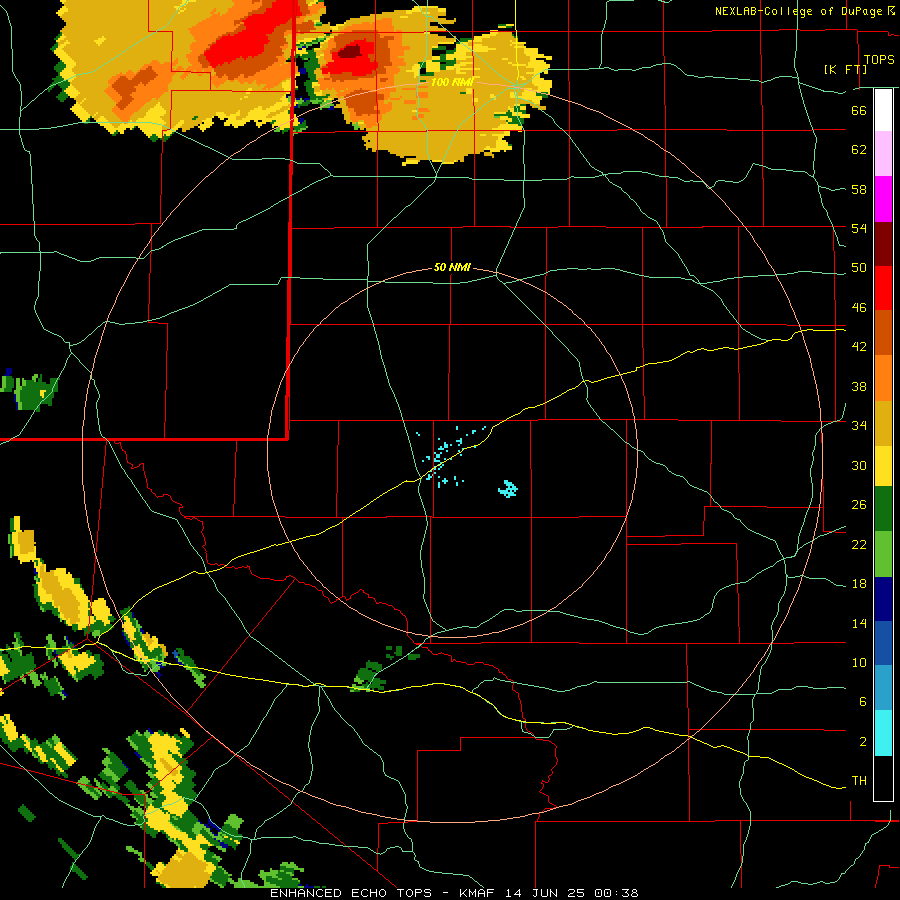900x900 pixels.
Task: Click the 22 legend value
Action: pos(859,545)
